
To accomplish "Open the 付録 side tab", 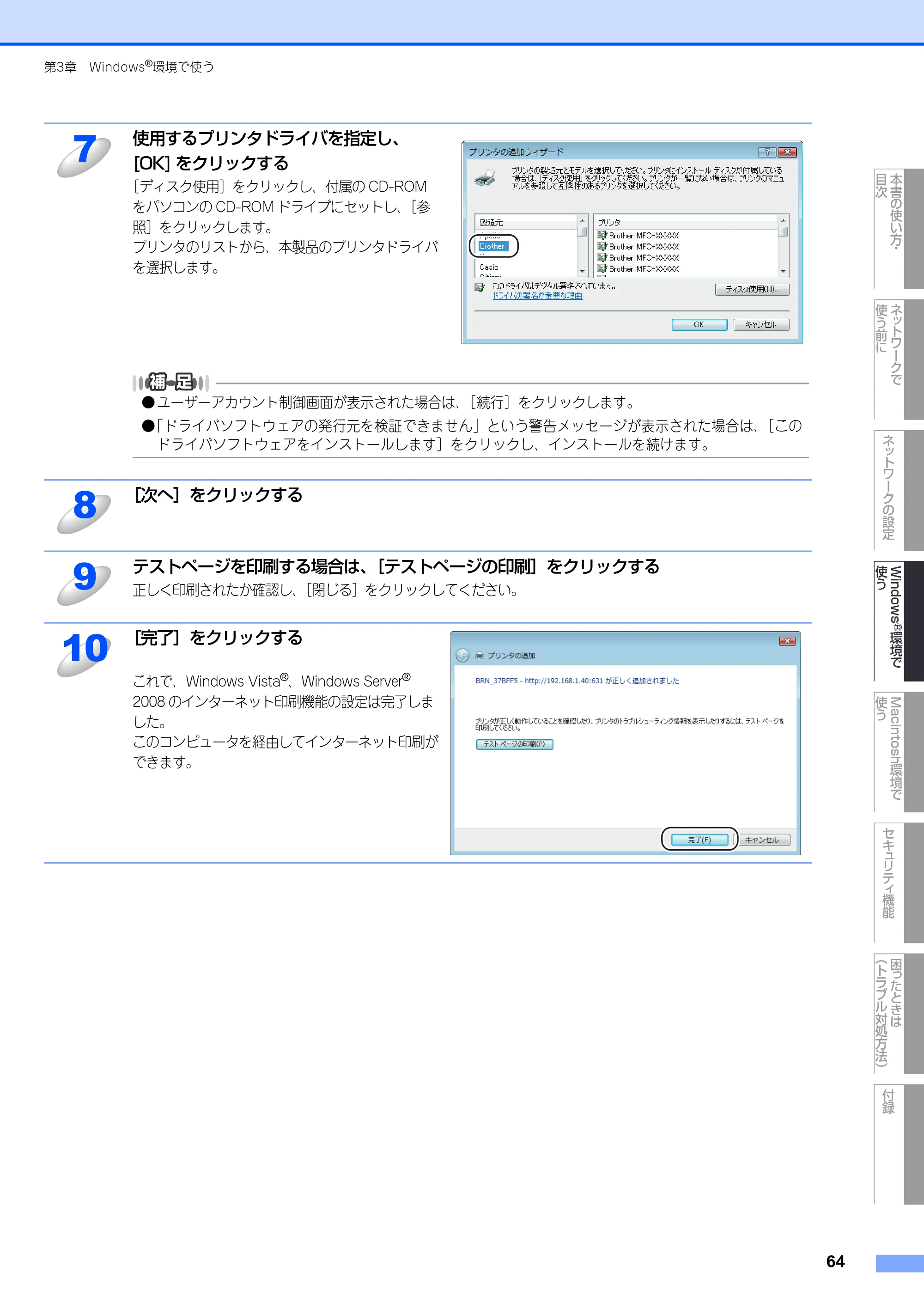I will [899, 1144].
